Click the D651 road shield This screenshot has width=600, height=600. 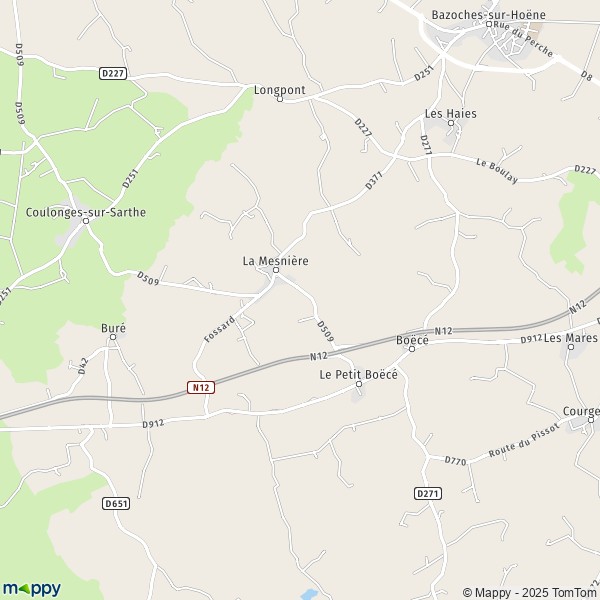pyautogui.click(x=116, y=504)
